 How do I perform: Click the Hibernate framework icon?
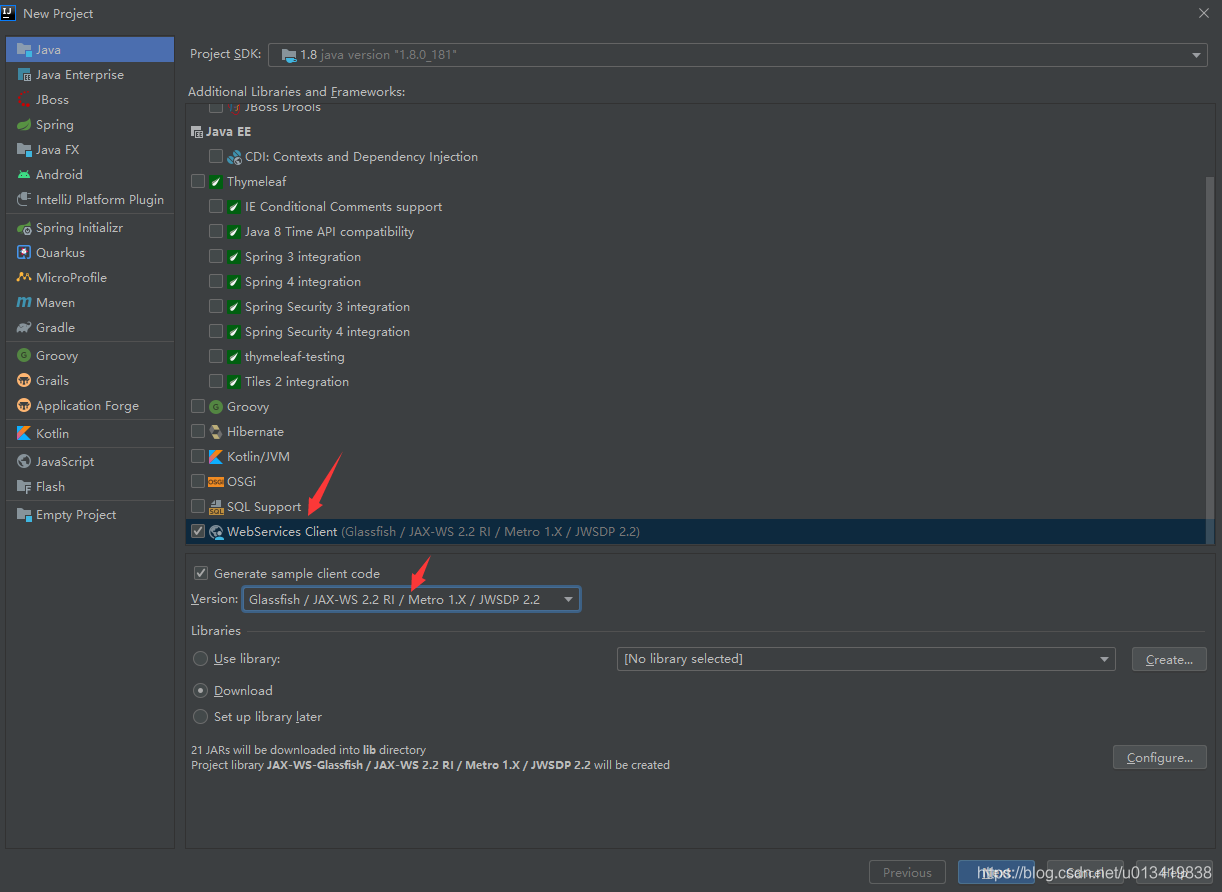(x=216, y=431)
